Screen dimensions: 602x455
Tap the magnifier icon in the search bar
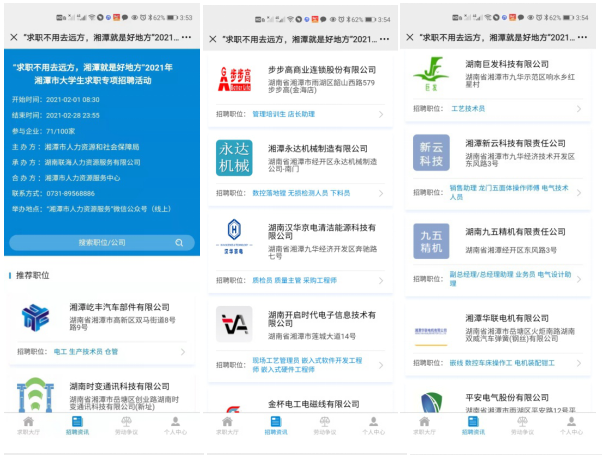(179, 243)
